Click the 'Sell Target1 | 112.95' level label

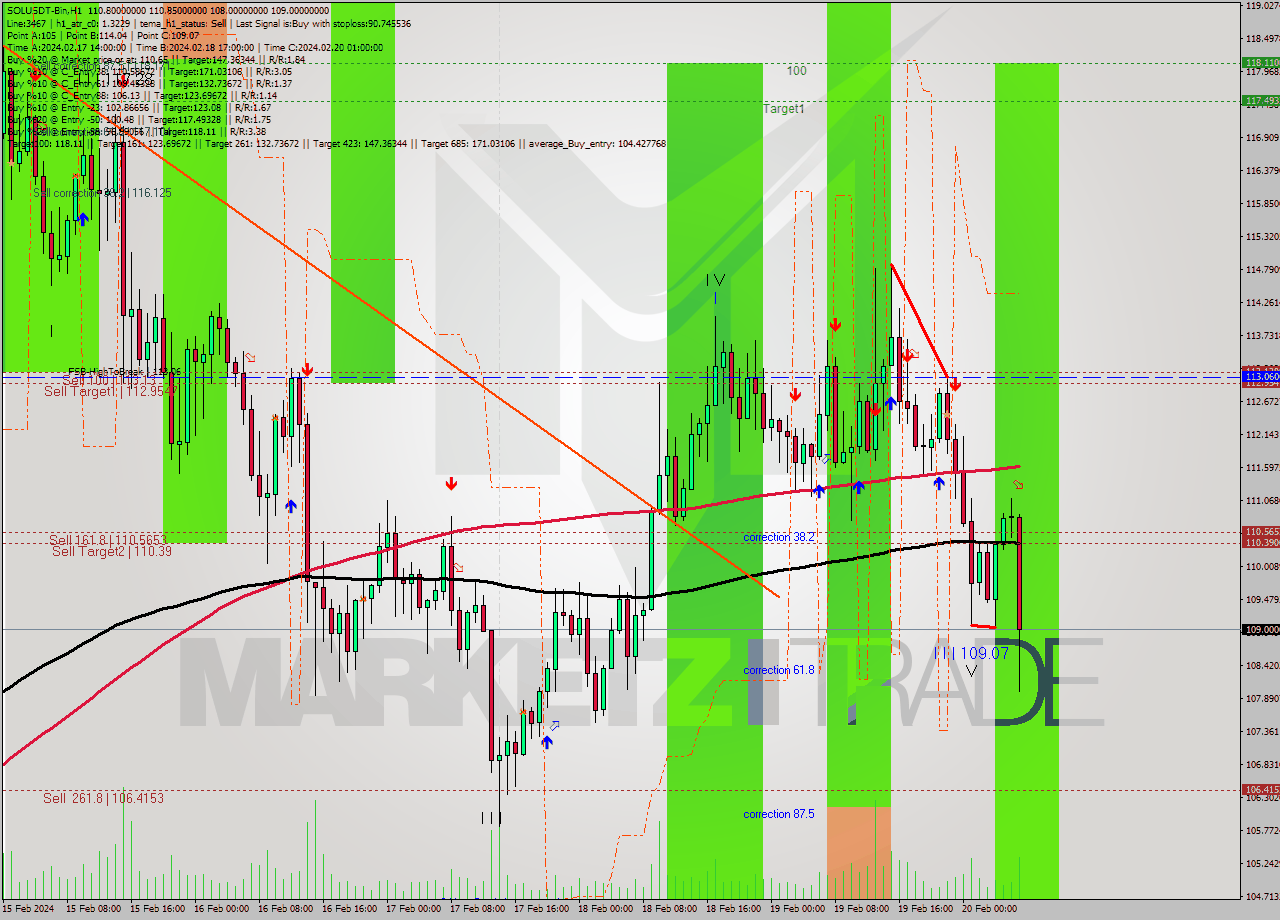point(110,391)
